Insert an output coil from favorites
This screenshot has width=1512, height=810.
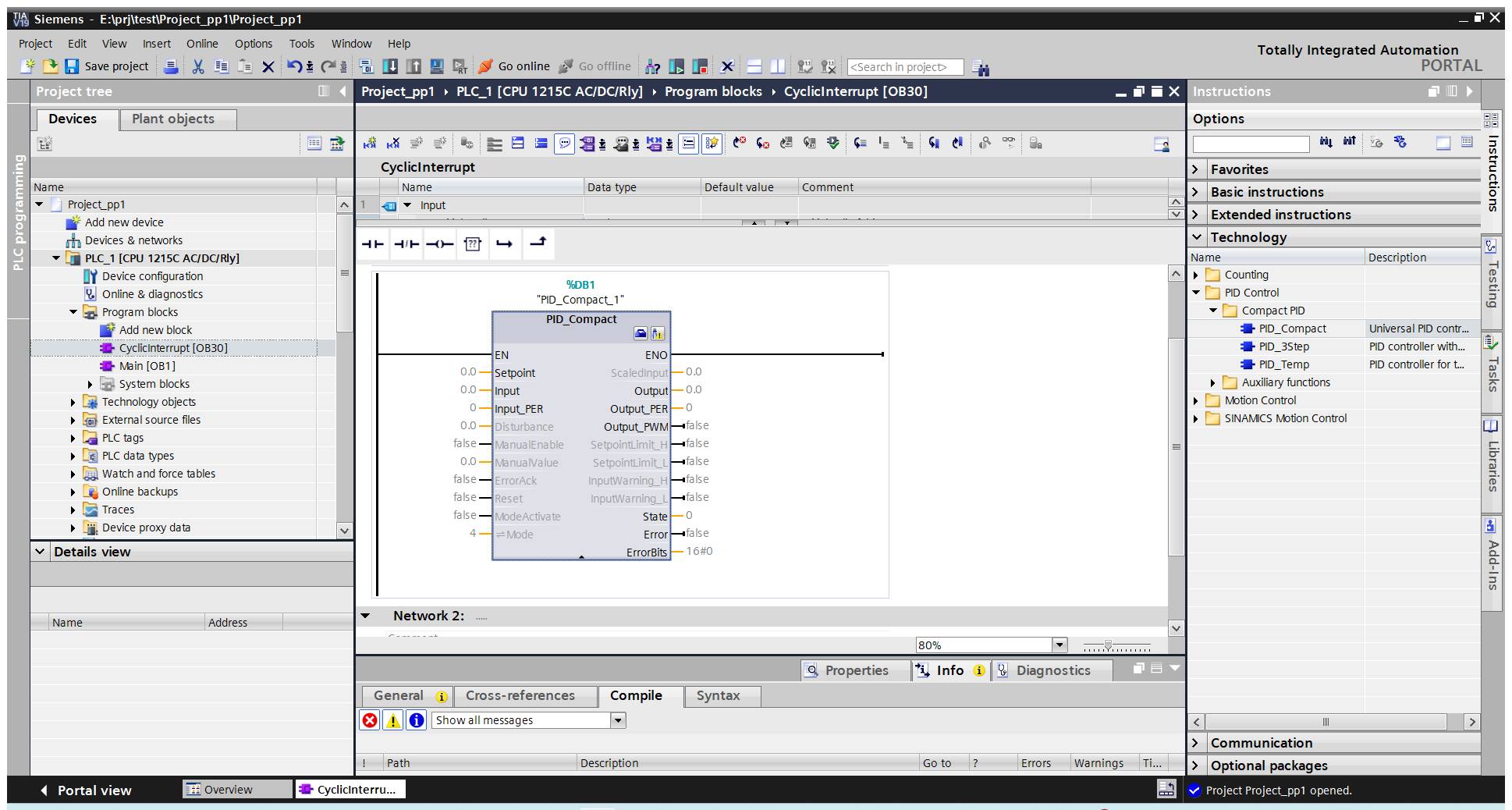(439, 244)
